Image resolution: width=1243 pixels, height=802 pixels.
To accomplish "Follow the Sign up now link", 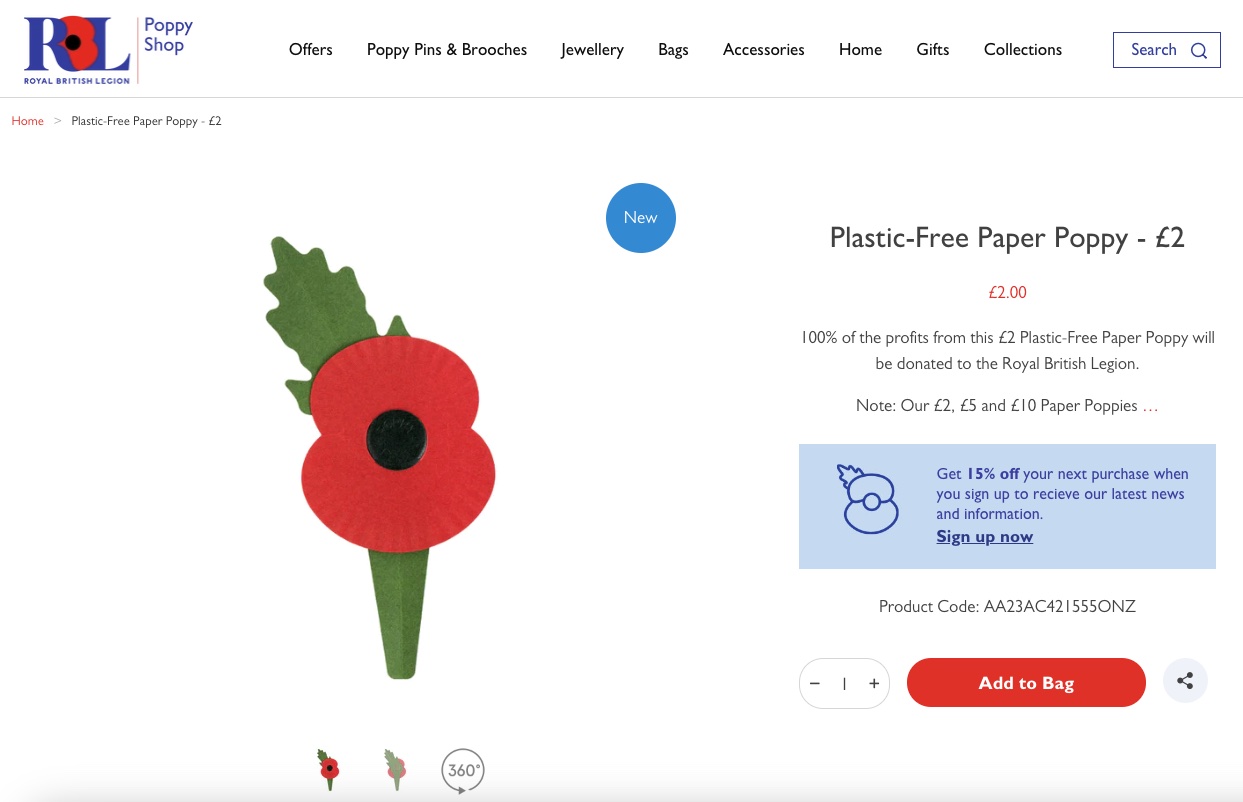I will click(985, 536).
